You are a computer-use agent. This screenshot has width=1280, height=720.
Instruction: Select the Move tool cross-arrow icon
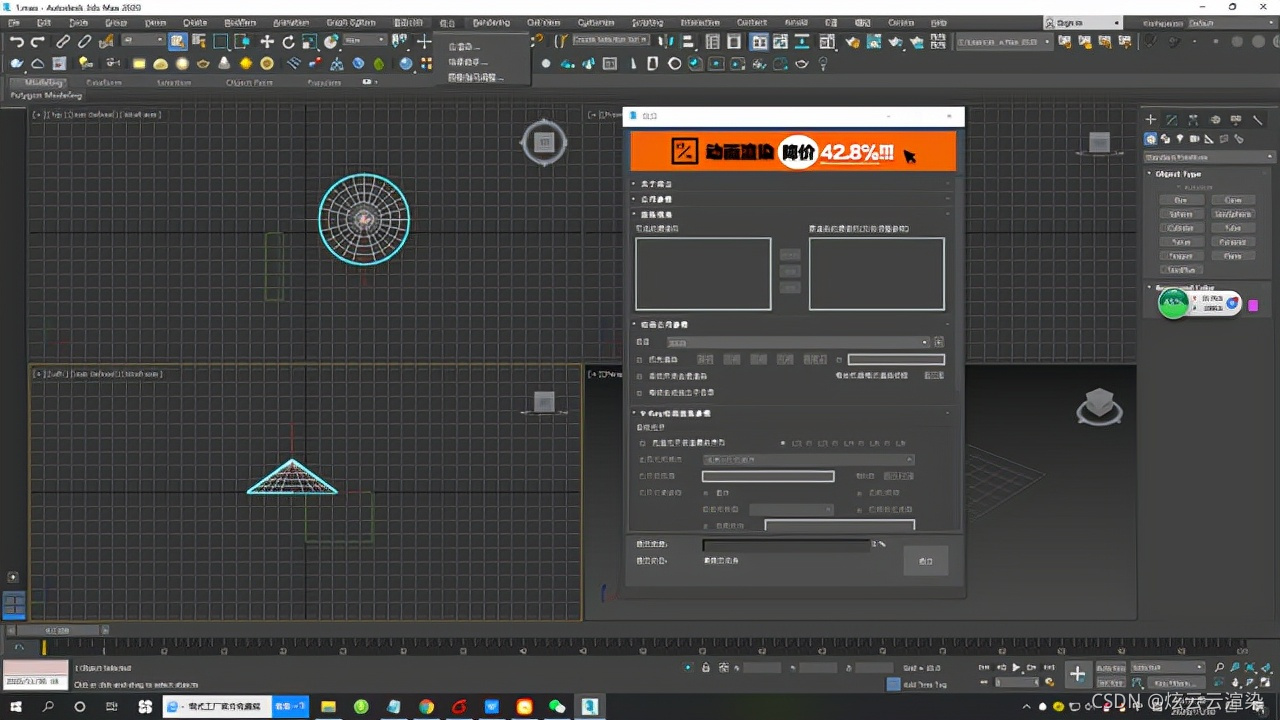click(266, 41)
